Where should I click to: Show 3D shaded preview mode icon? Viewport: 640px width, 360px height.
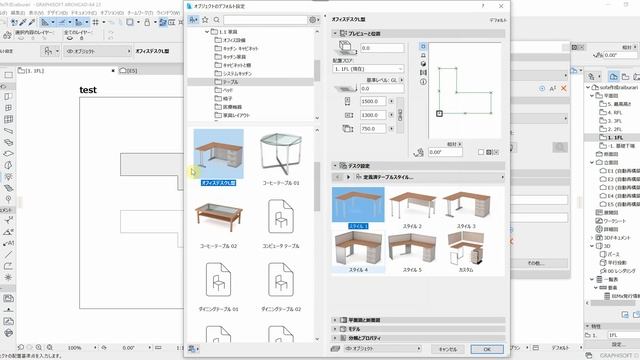point(423,64)
